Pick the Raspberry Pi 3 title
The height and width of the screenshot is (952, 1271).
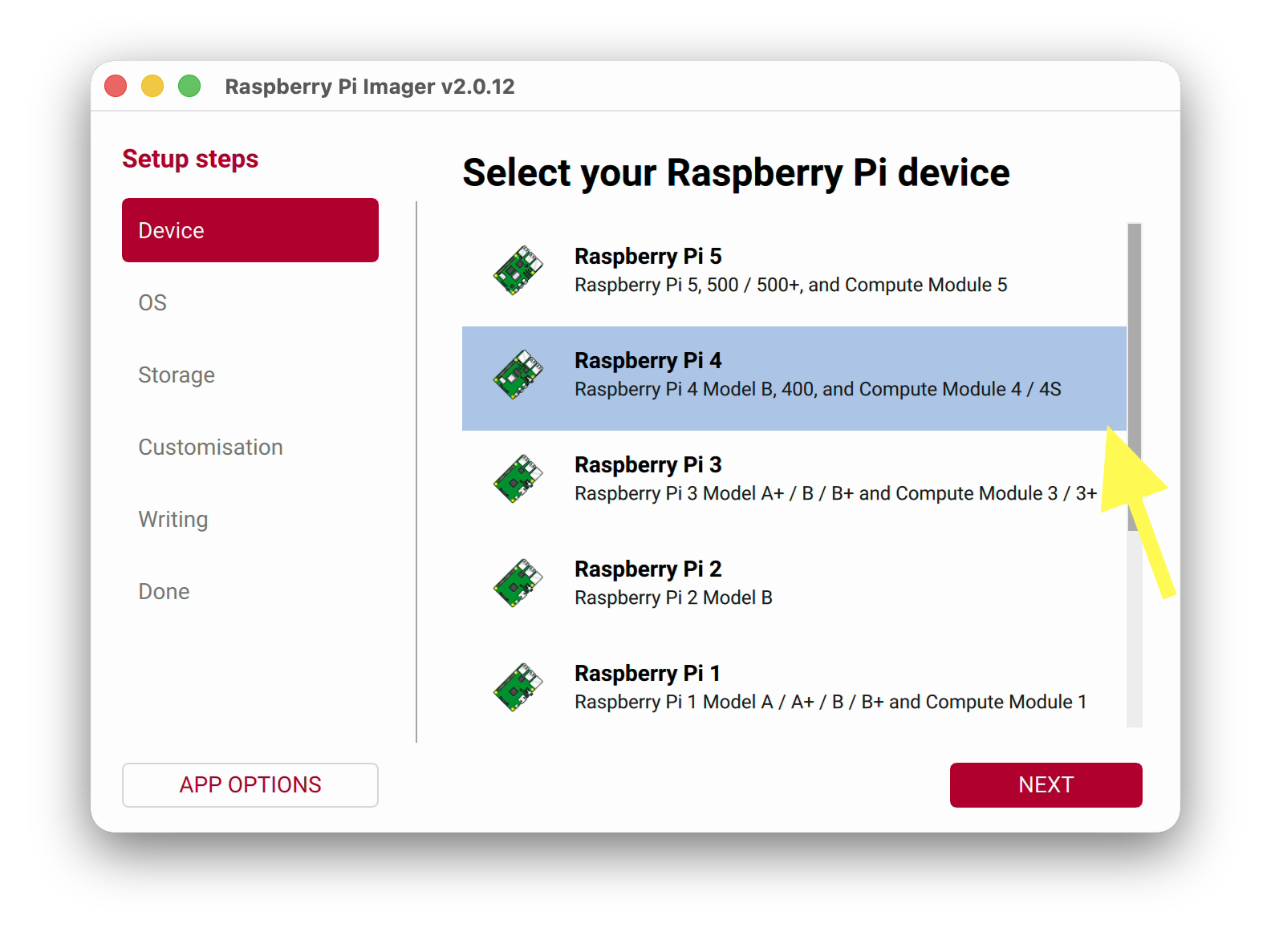(648, 465)
